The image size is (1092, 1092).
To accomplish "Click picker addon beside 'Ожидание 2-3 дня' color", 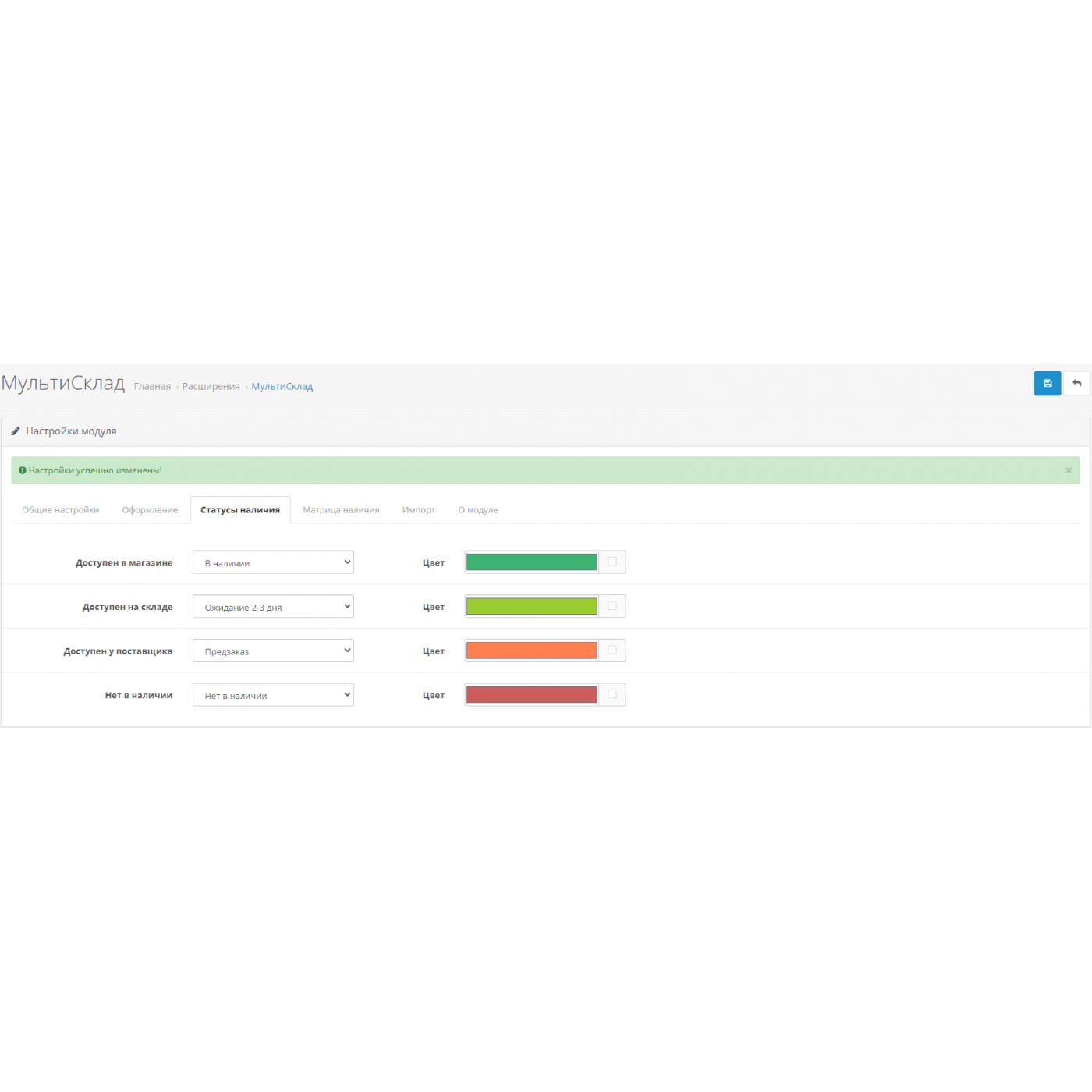I will 612,606.
